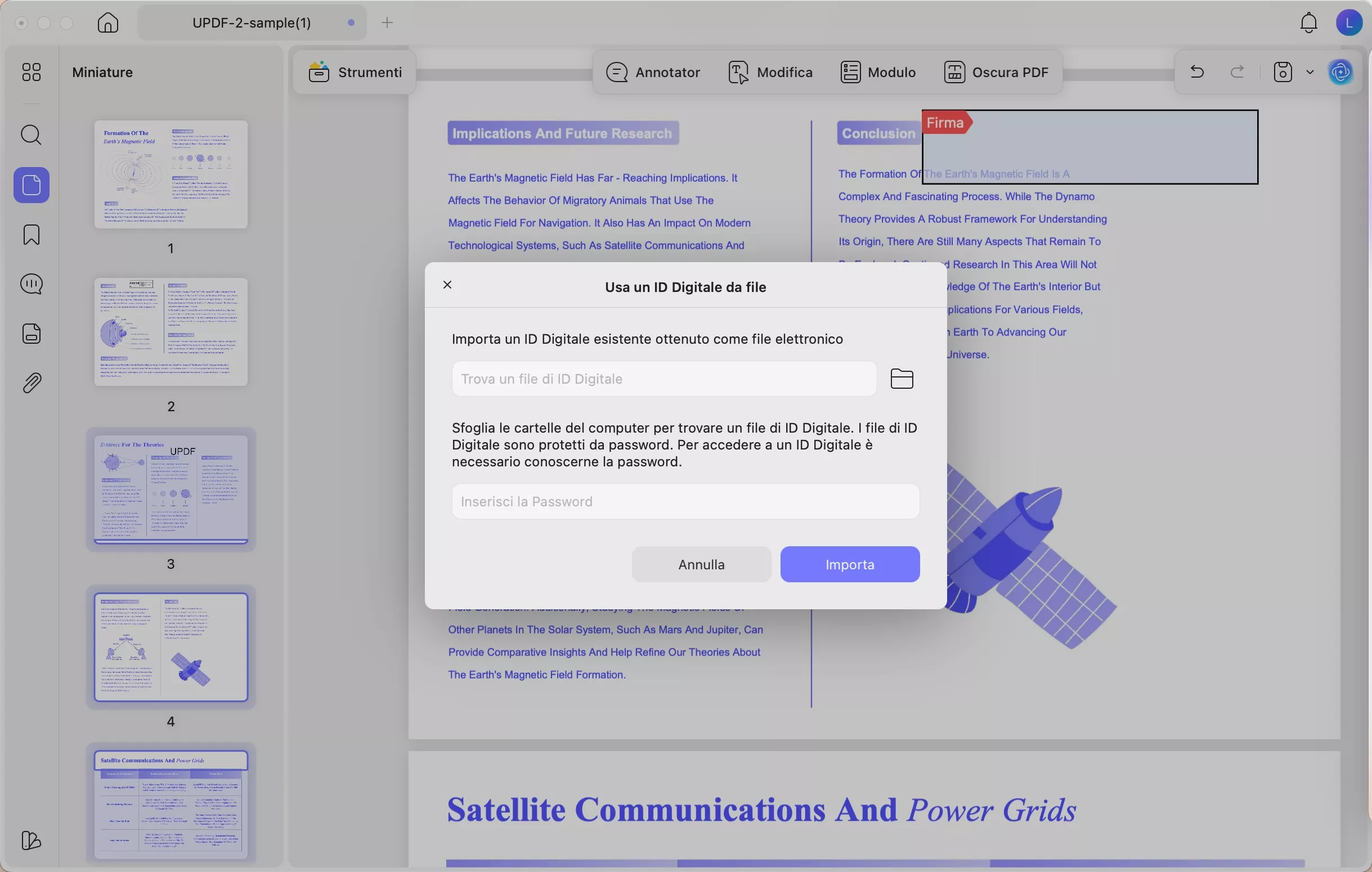
Task: Open the Strumenti tools menu
Action: [355, 72]
